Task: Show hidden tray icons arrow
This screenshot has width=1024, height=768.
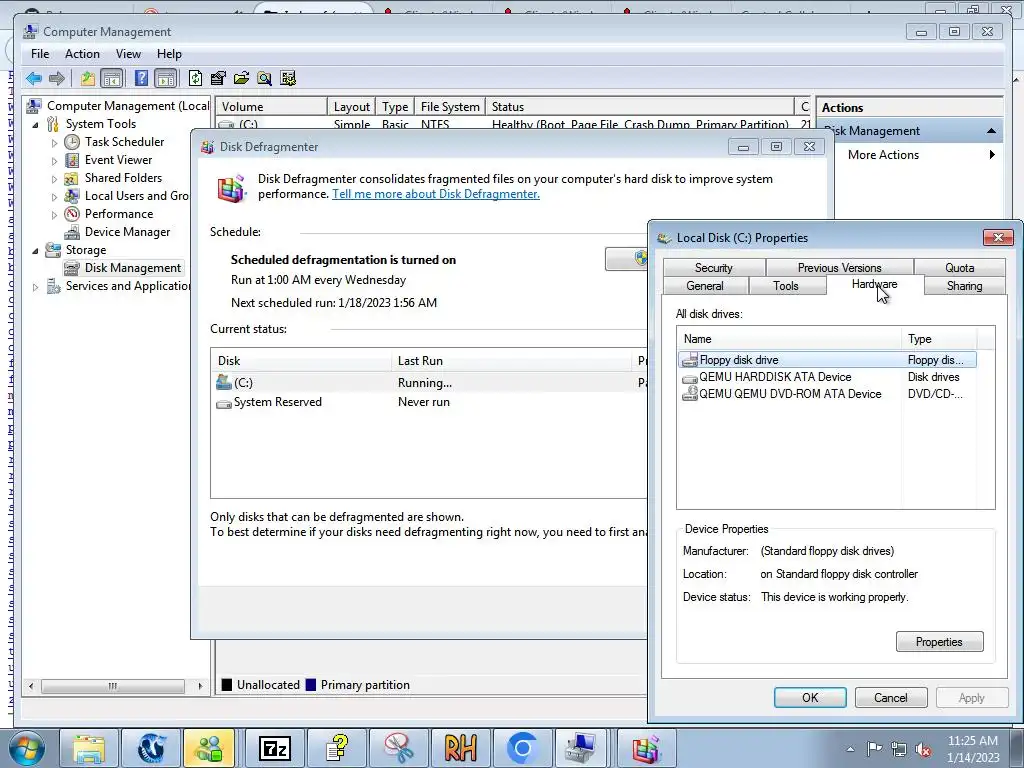Action: [x=850, y=749]
